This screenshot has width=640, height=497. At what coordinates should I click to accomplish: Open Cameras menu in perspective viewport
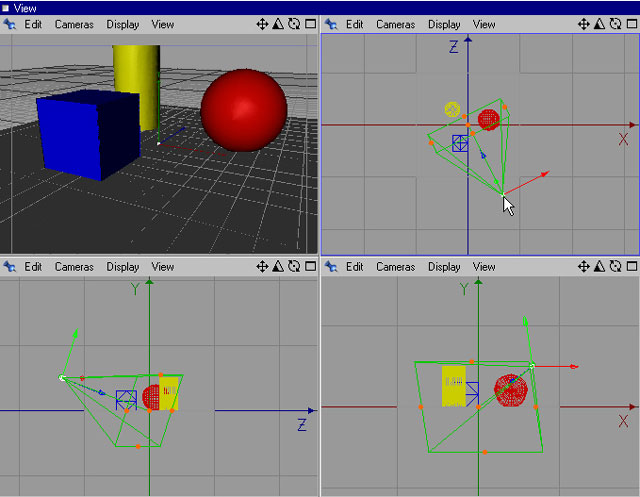point(74,24)
